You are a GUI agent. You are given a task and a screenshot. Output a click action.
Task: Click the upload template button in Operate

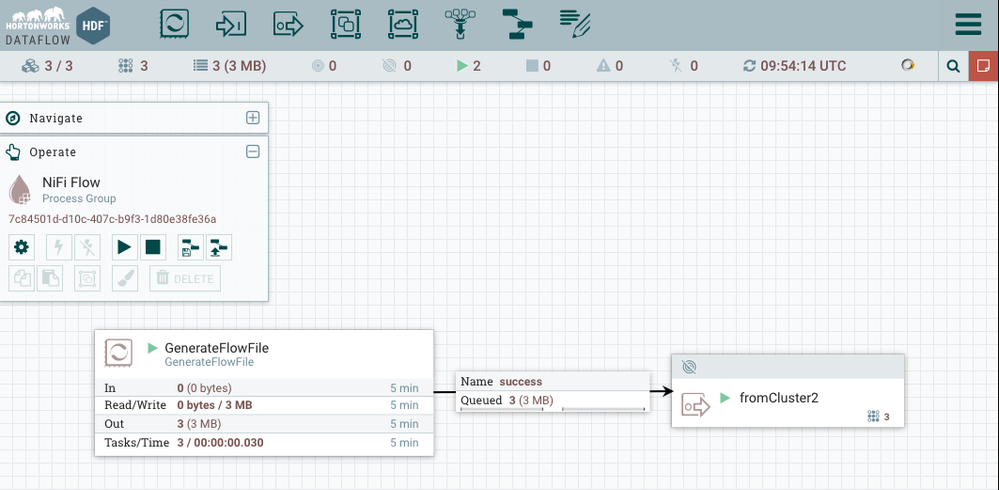219,246
